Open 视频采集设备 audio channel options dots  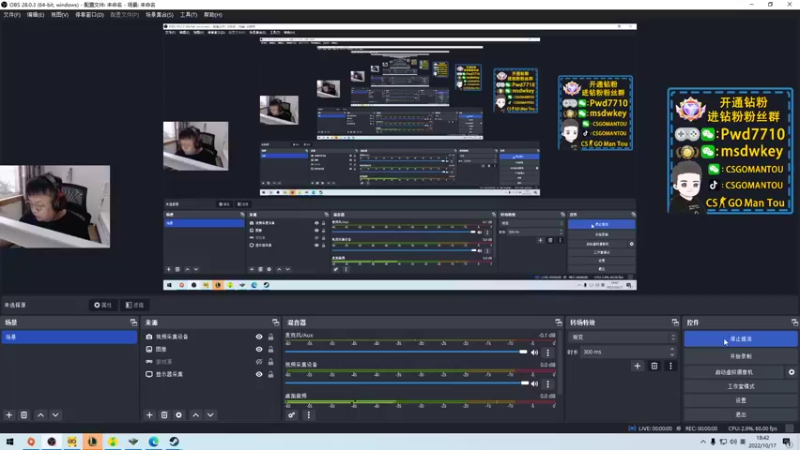tap(548, 383)
